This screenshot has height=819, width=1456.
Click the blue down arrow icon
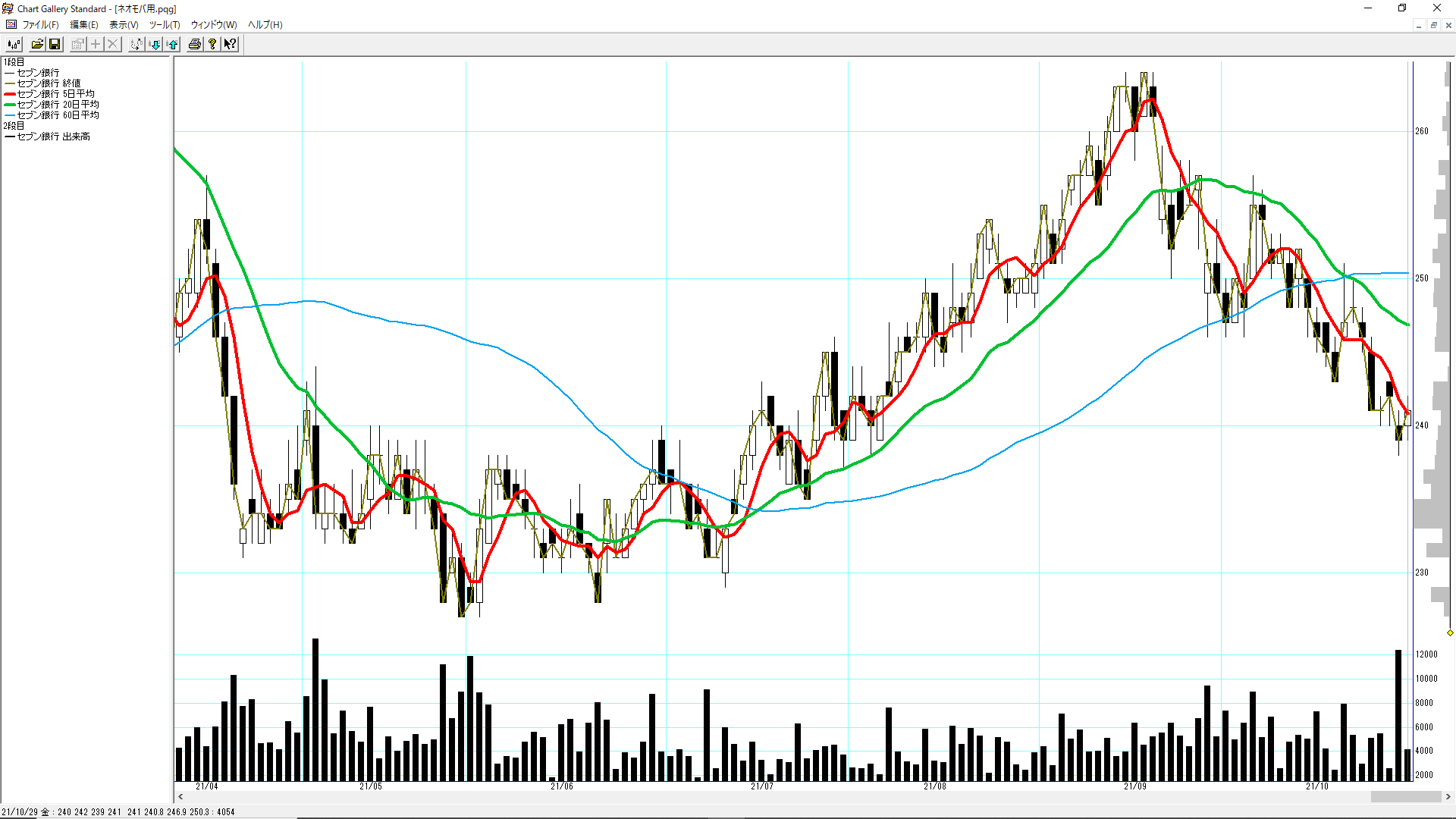[x=155, y=44]
